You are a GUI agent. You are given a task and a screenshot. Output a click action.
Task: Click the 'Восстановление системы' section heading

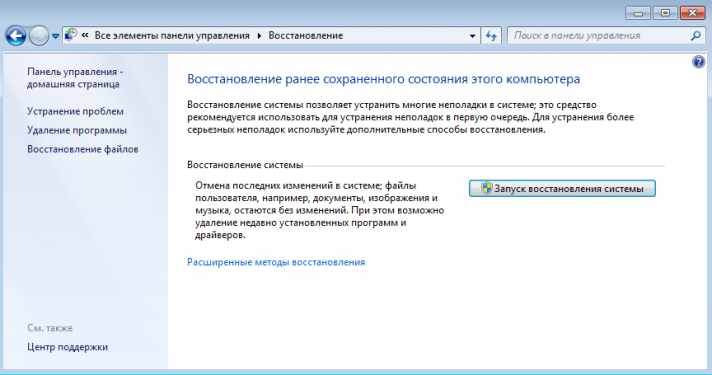click(x=245, y=165)
